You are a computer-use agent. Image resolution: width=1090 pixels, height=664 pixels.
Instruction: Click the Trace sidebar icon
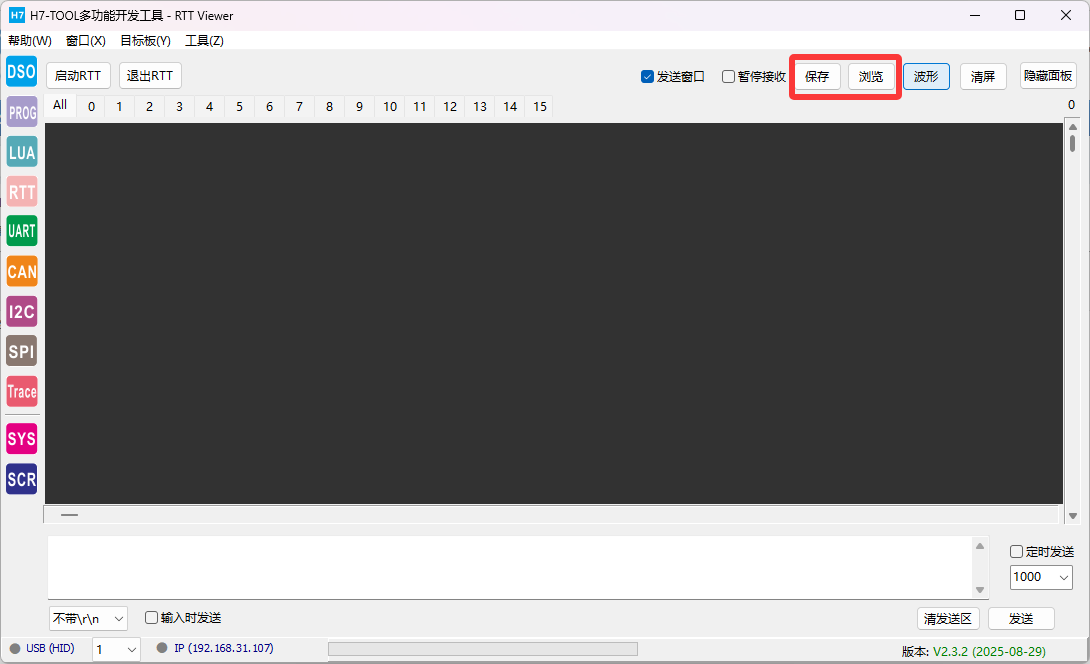click(x=21, y=391)
